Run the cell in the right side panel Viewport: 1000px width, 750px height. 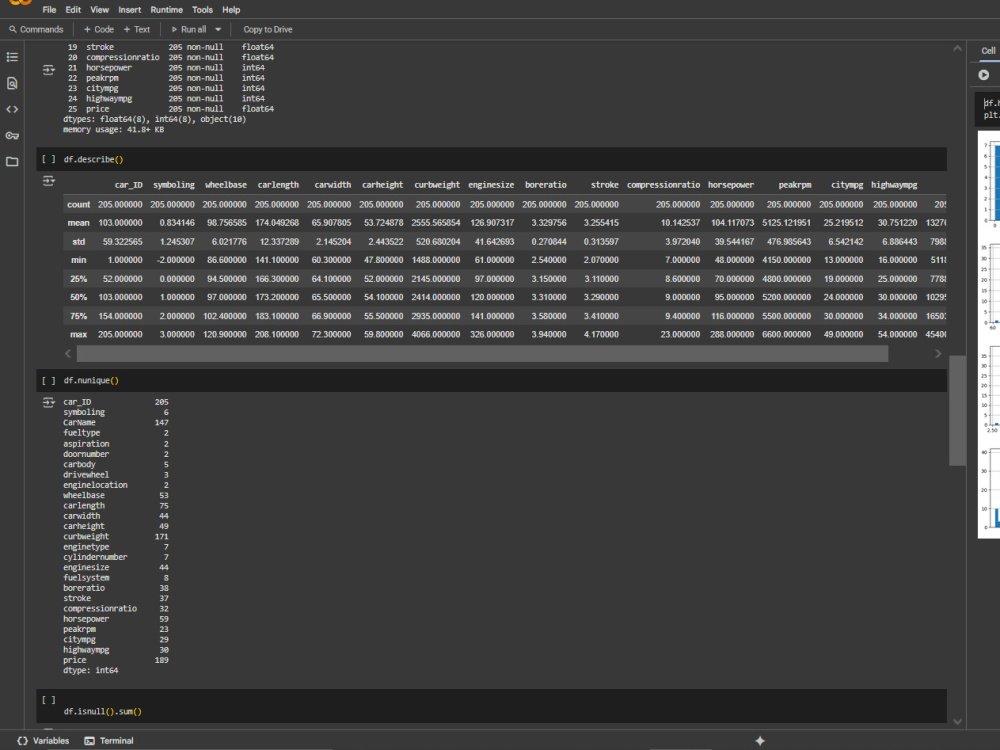(984, 75)
